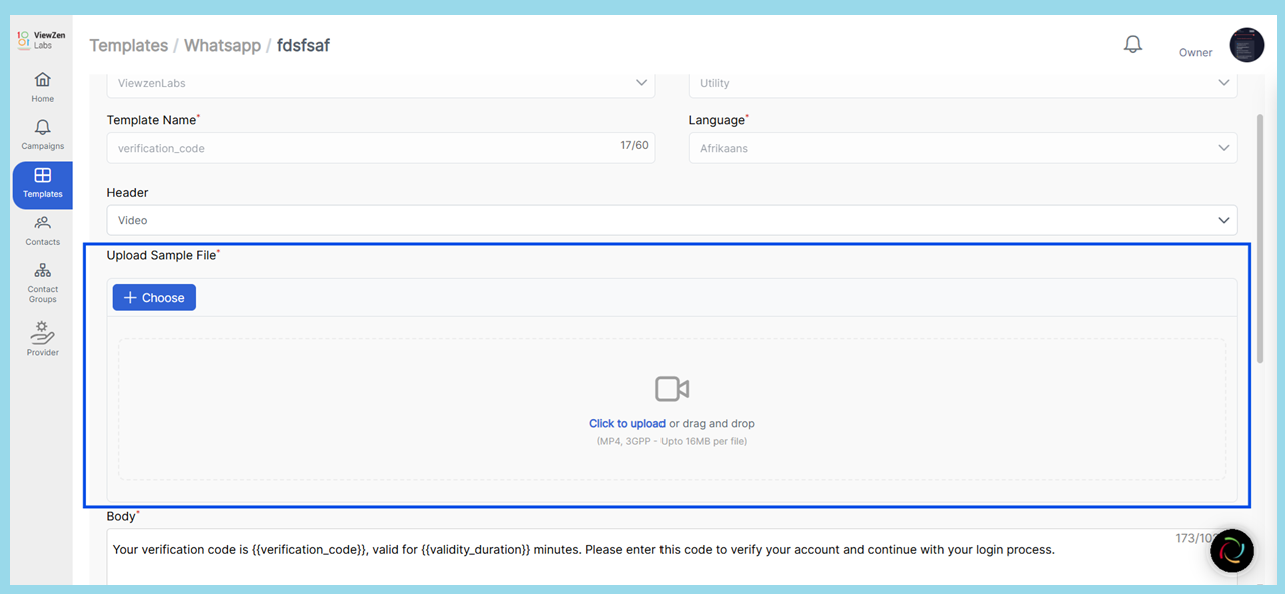Open notifications bell icon
Image resolution: width=1285 pixels, height=594 pixels.
pyautogui.click(x=1132, y=44)
